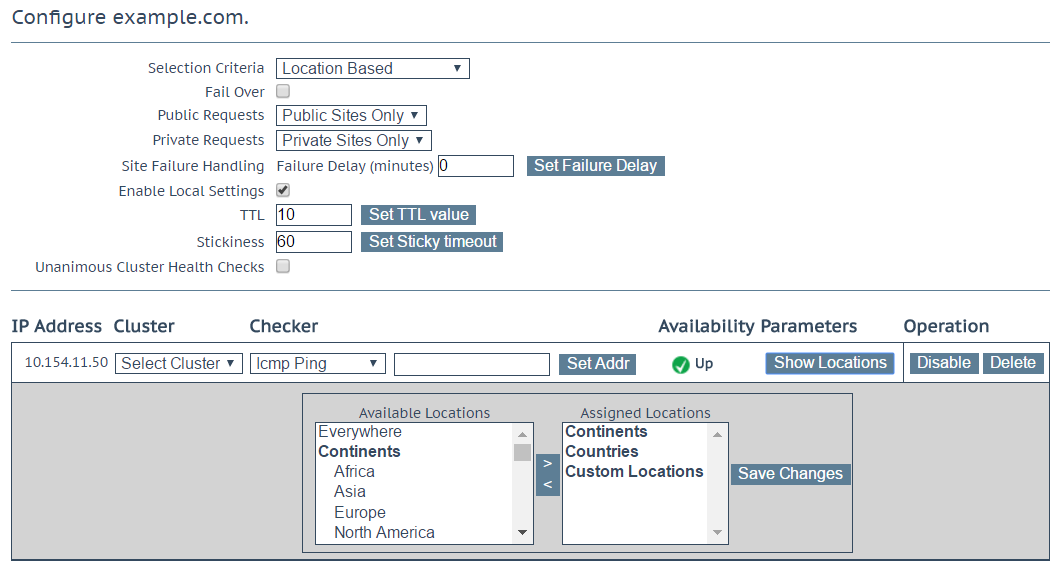Click the Failure Delay minutes field
Image resolution: width=1064 pixels, height=572 pixels.
point(476,166)
